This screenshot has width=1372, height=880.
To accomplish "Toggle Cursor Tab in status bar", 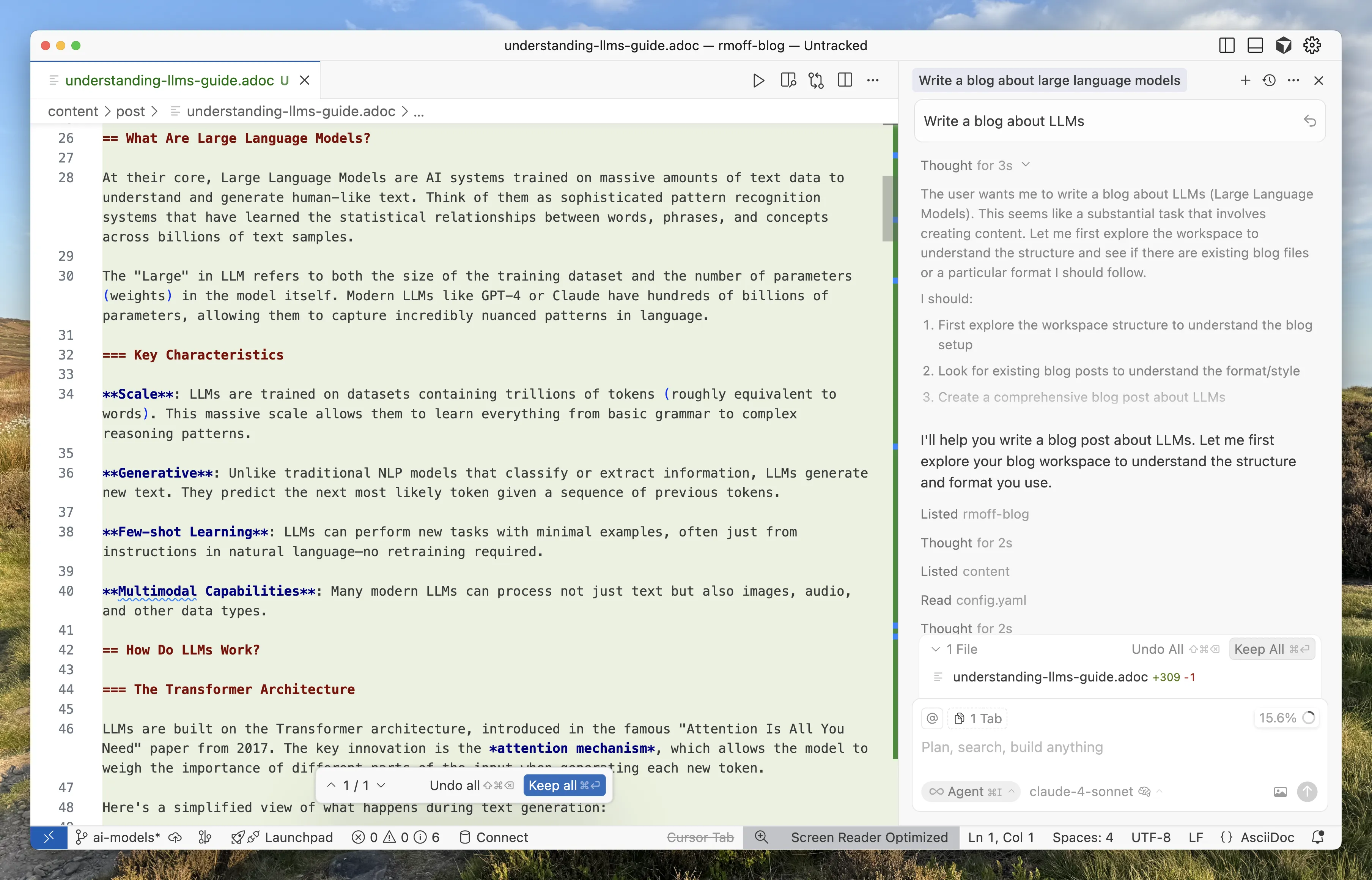I will click(x=700, y=837).
